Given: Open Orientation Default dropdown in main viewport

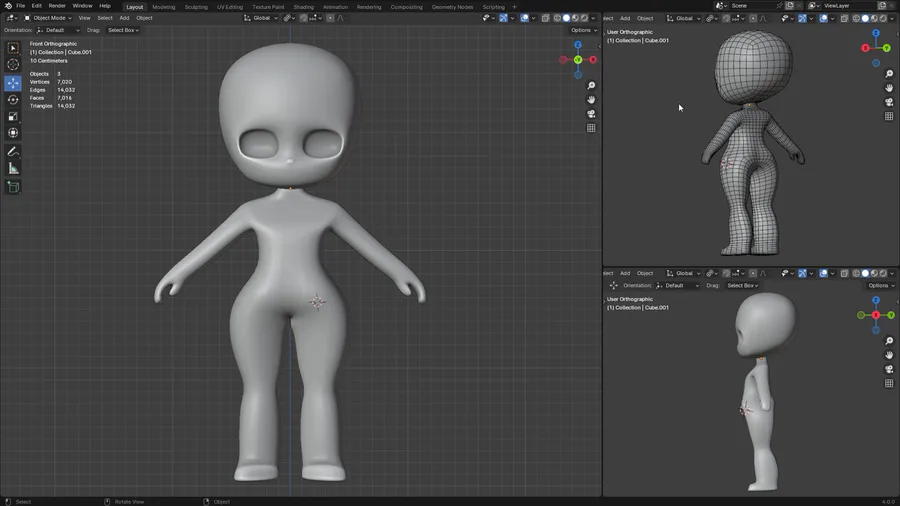Looking at the screenshot, I should 58,30.
